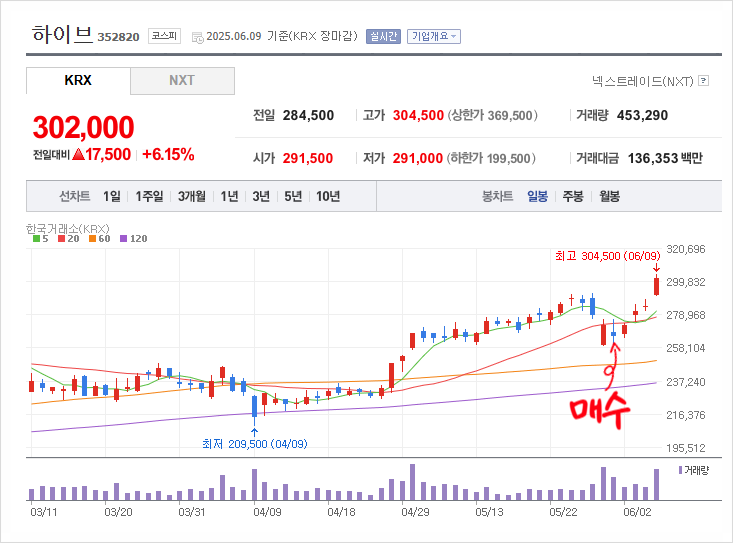Click the 저가 value 291,000
Viewport: 733px width, 543px height.
pyautogui.click(x=417, y=158)
